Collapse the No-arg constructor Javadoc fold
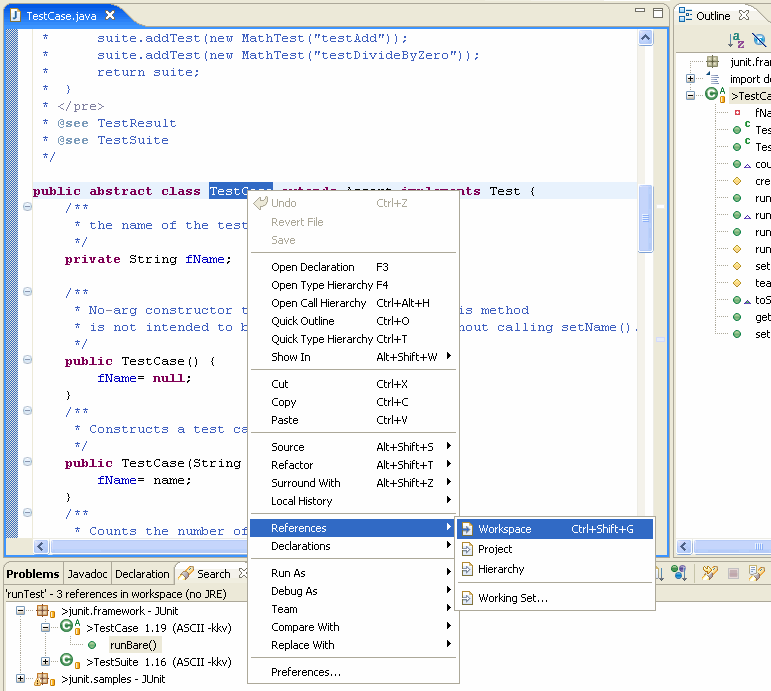This screenshot has height=691, width=771. click(x=28, y=292)
